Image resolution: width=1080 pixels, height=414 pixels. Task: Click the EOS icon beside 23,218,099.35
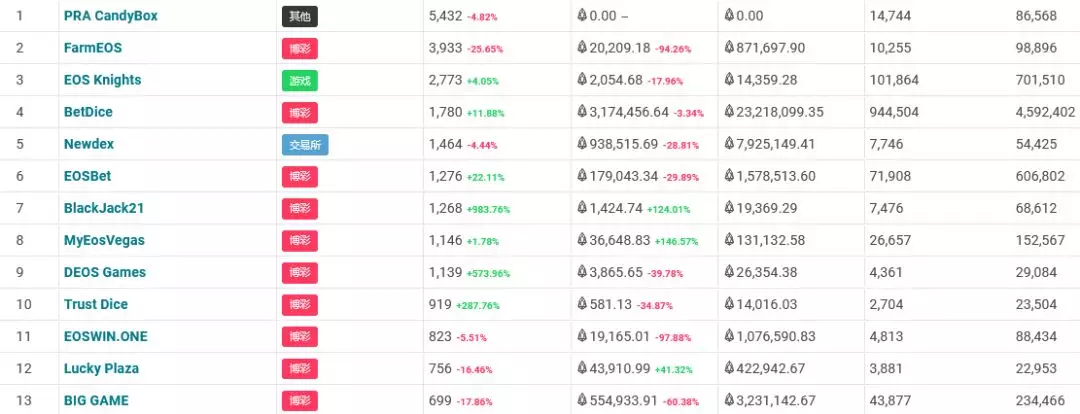tap(729, 112)
